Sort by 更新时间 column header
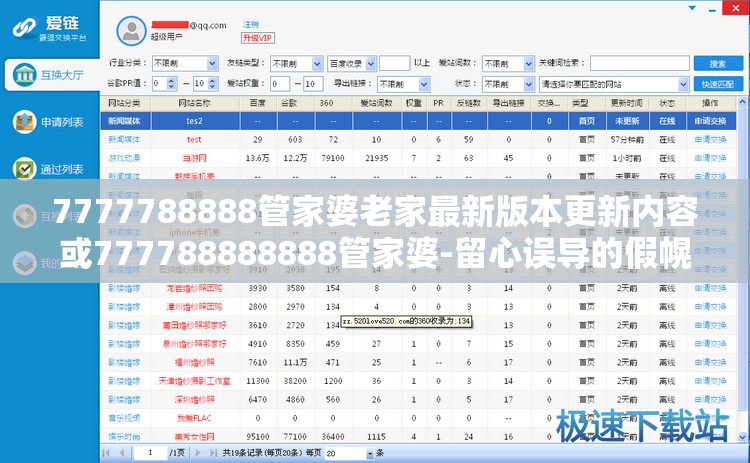The height and width of the screenshot is (463, 750). pyautogui.click(x=627, y=103)
